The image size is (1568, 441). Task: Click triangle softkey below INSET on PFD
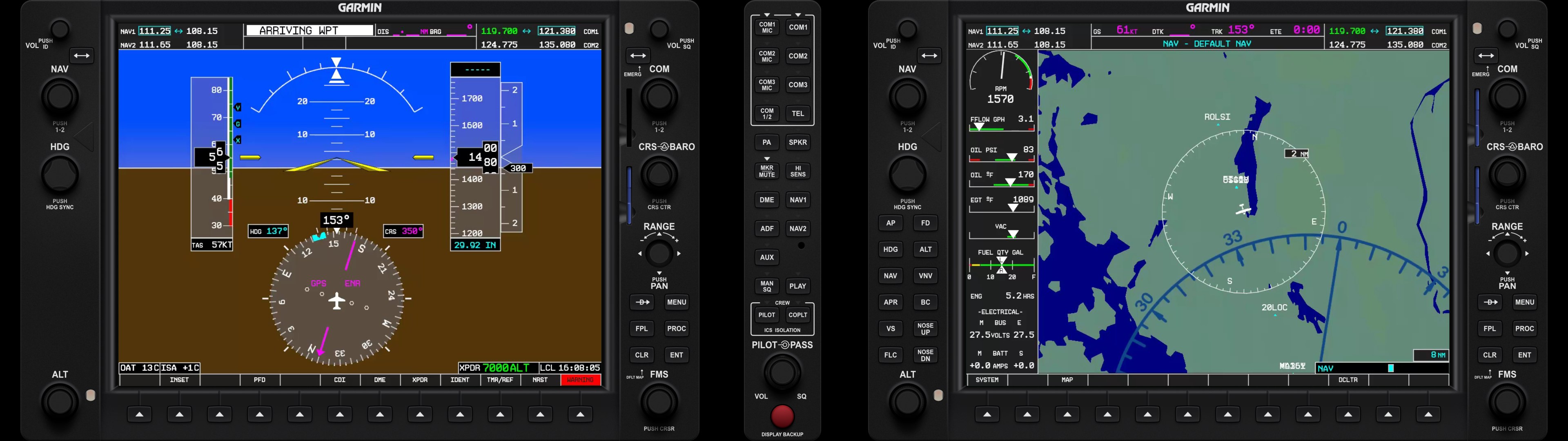180,415
